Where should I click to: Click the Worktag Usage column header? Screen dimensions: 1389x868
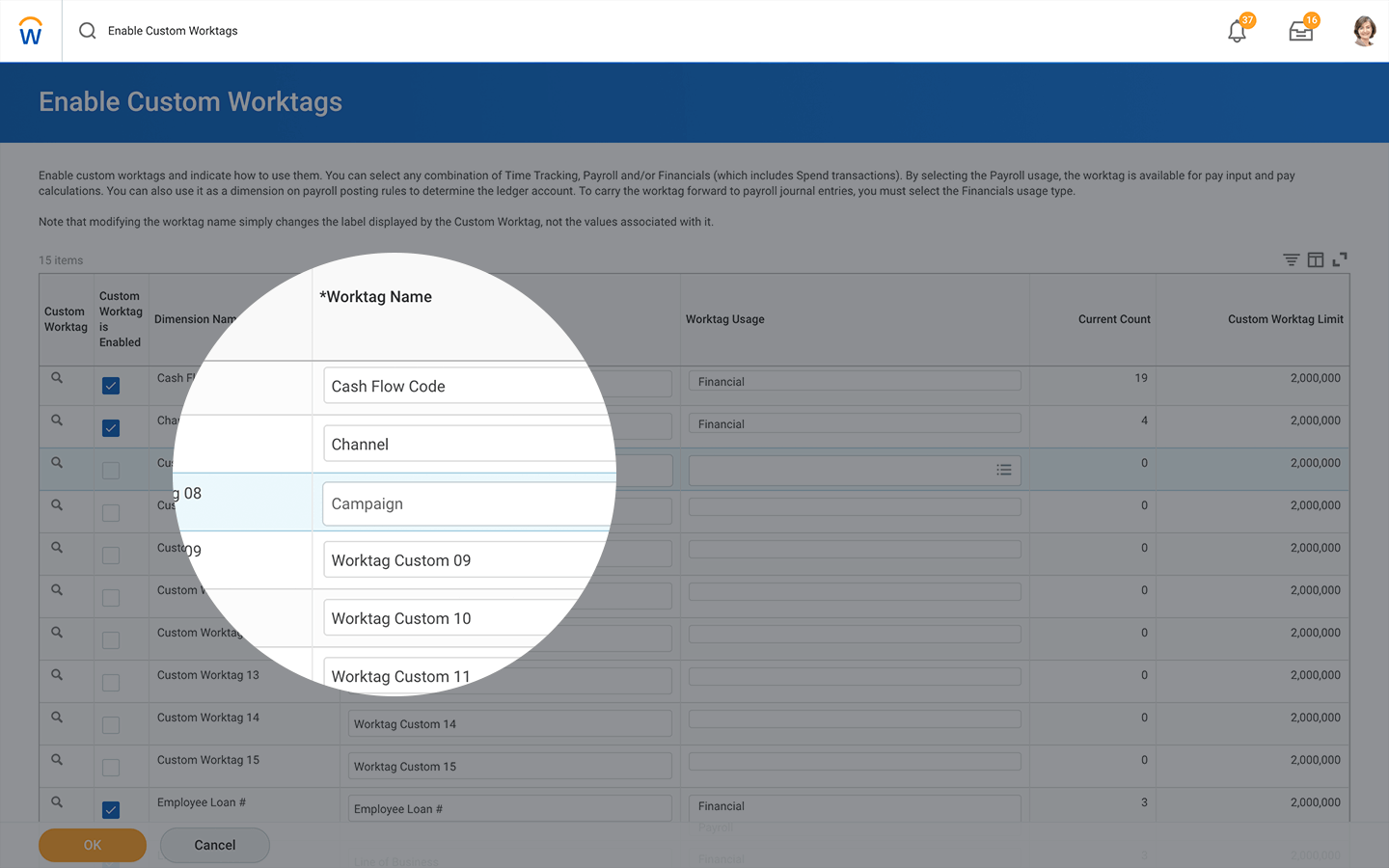724,319
